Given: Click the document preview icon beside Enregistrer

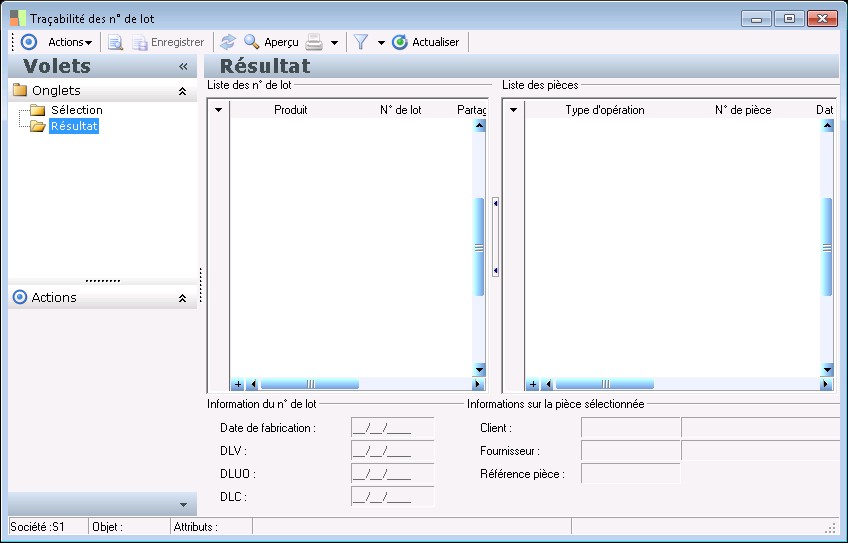Looking at the screenshot, I should (115, 42).
